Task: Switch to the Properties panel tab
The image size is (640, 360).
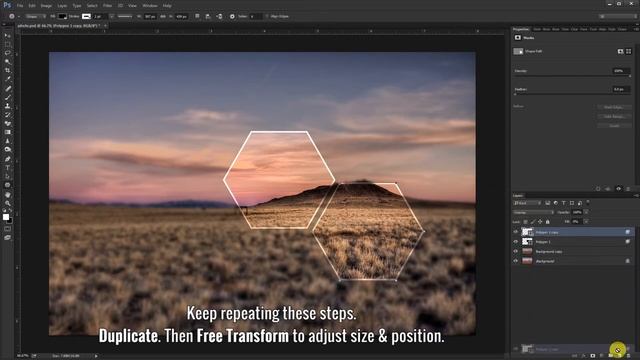Action: tap(521, 29)
